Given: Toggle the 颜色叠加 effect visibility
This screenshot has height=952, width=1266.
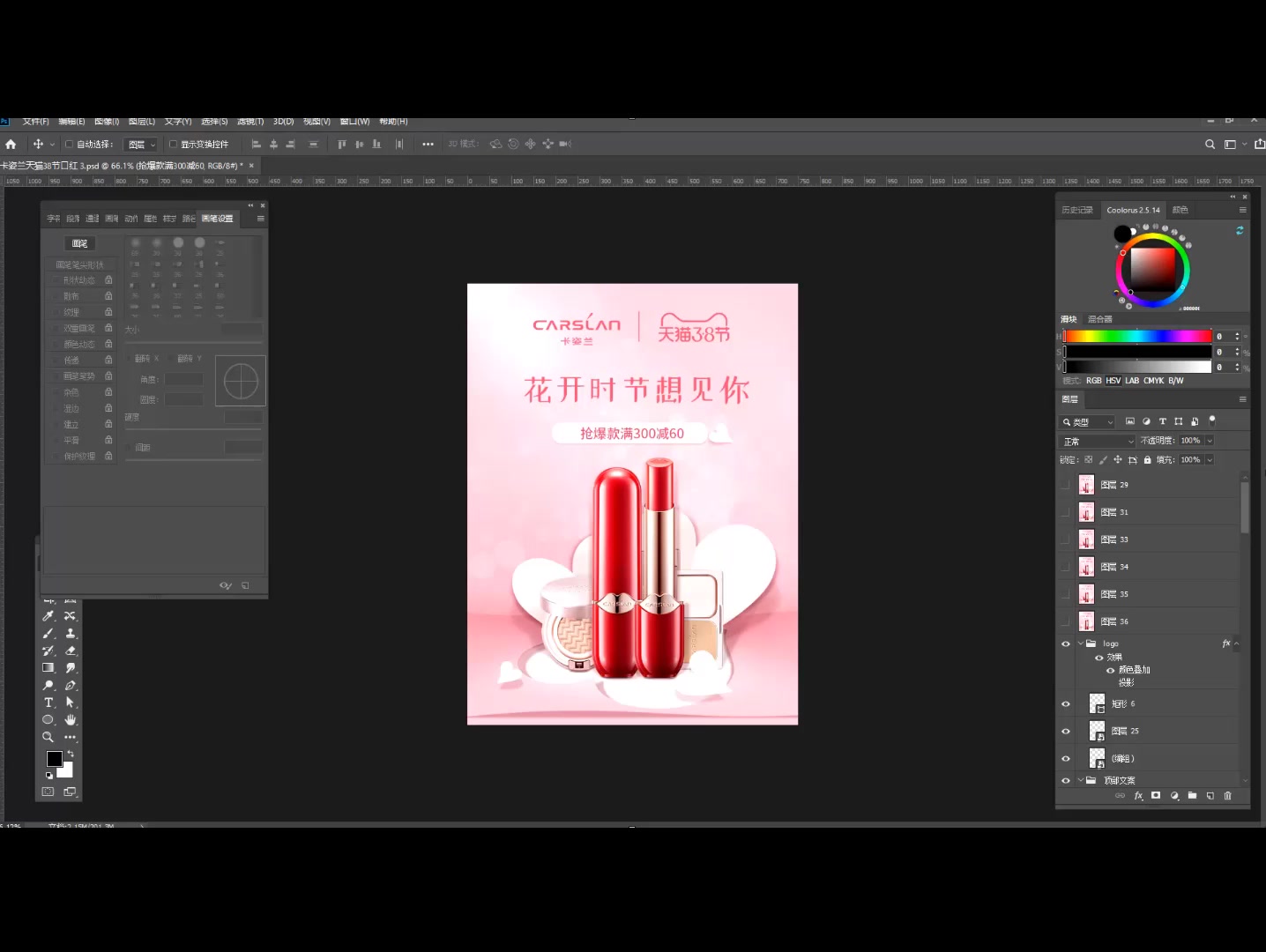Looking at the screenshot, I should pos(1110,670).
